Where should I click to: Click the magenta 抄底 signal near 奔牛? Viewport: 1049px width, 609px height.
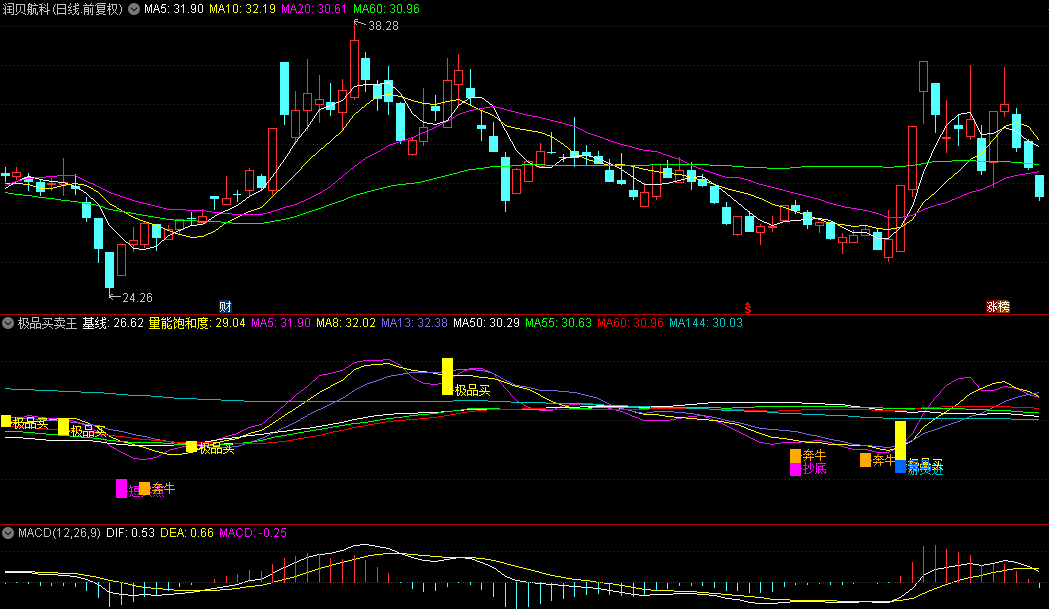click(x=796, y=469)
